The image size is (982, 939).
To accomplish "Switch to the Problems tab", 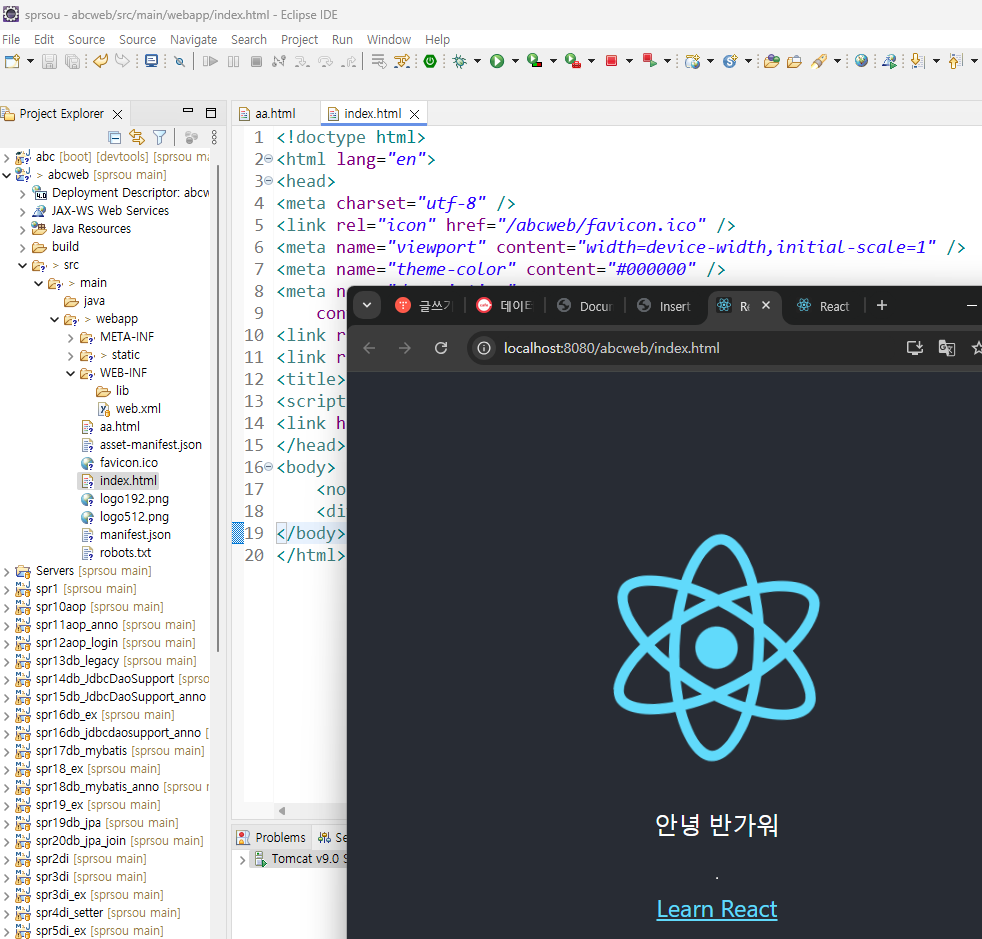I will [272, 838].
